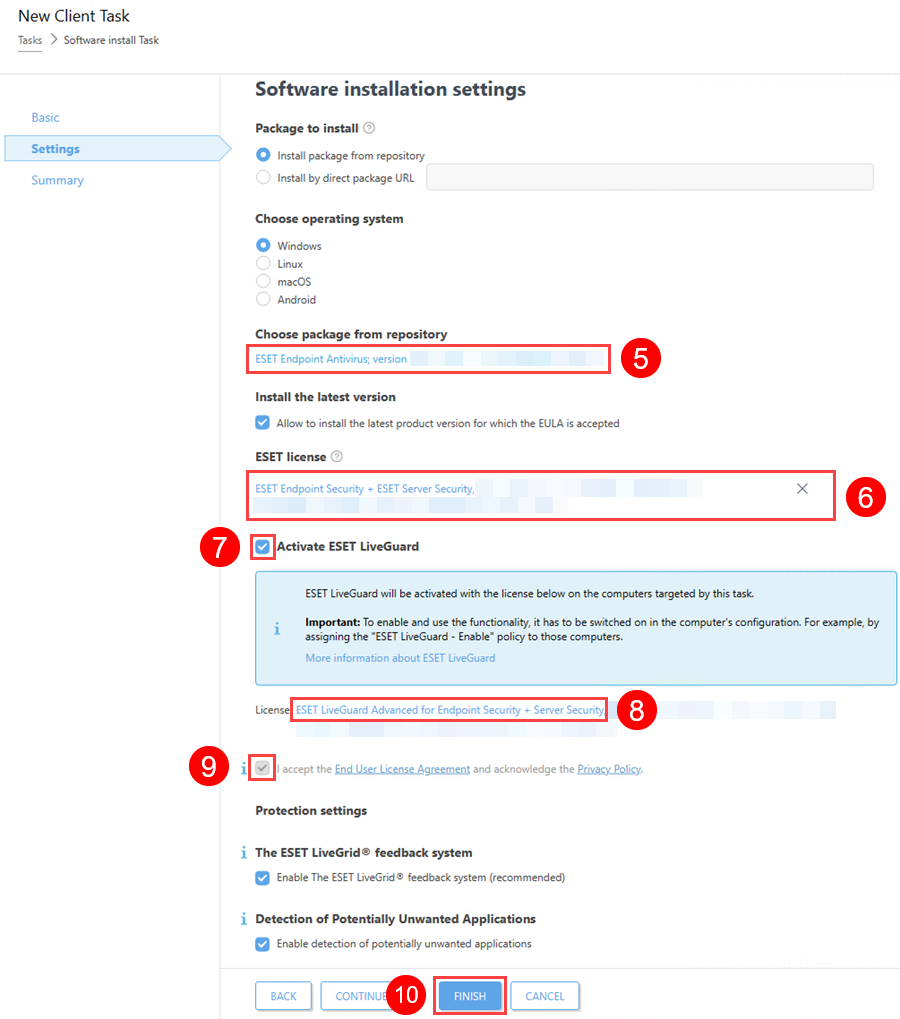Open help icon beside ESET license
The image size is (900, 1019).
(x=337, y=456)
